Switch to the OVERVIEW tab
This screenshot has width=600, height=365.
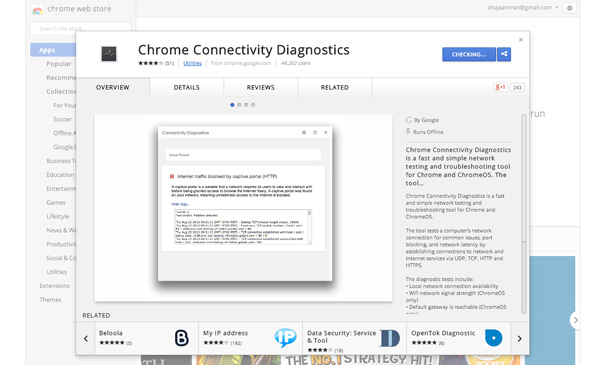pos(112,87)
